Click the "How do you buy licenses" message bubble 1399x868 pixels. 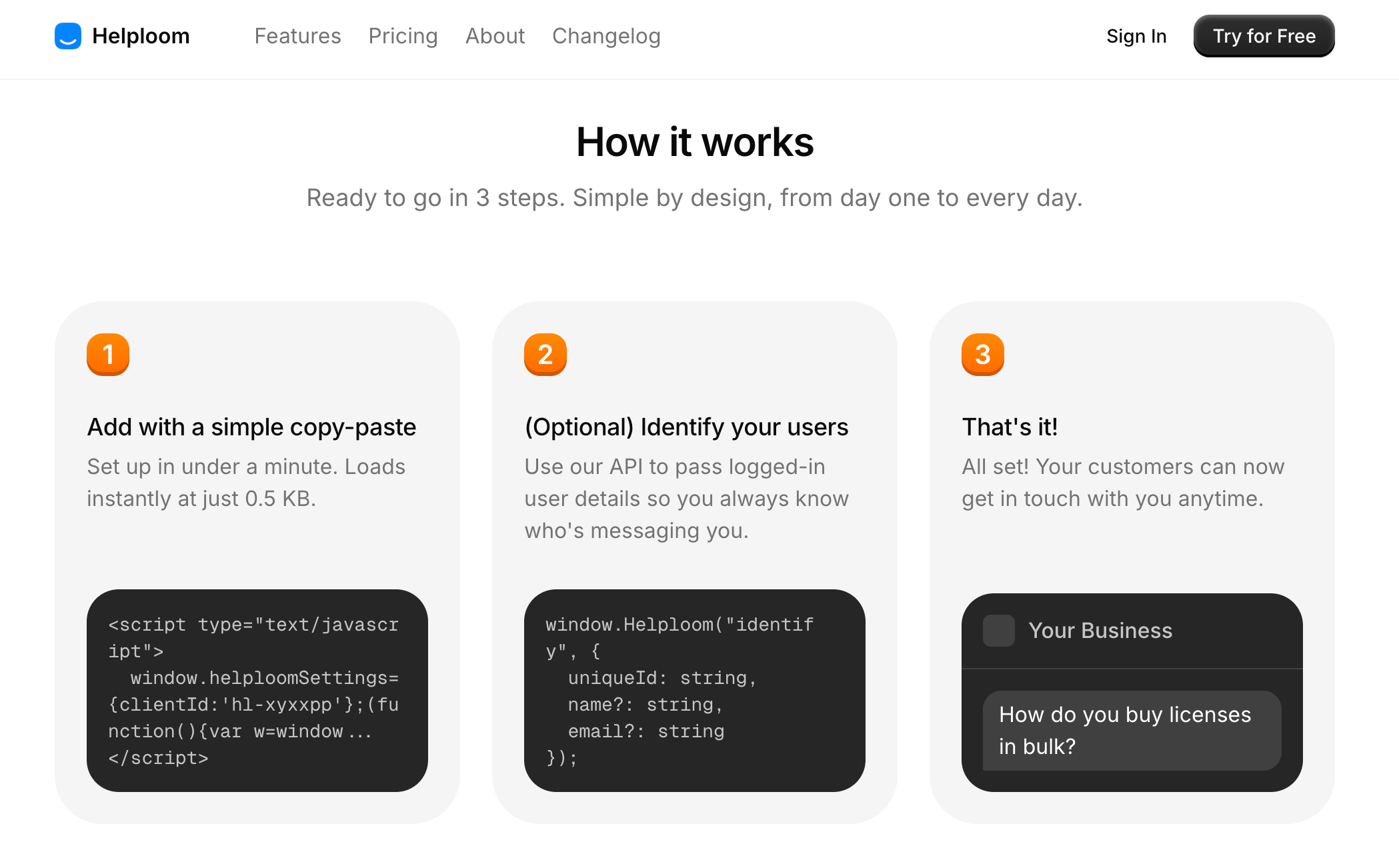pyautogui.click(x=1132, y=731)
